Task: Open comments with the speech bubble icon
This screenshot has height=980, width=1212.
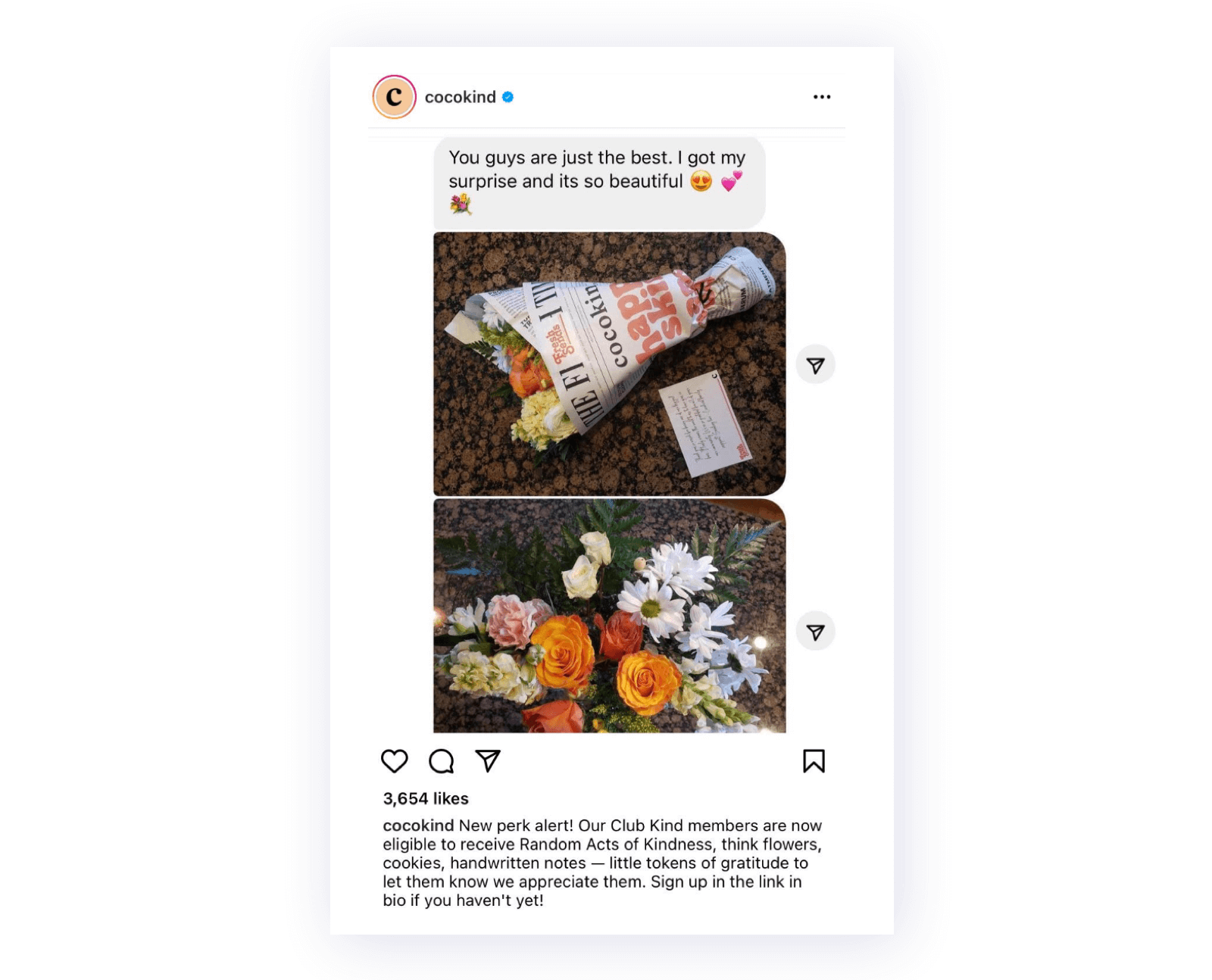Action: coord(441,761)
